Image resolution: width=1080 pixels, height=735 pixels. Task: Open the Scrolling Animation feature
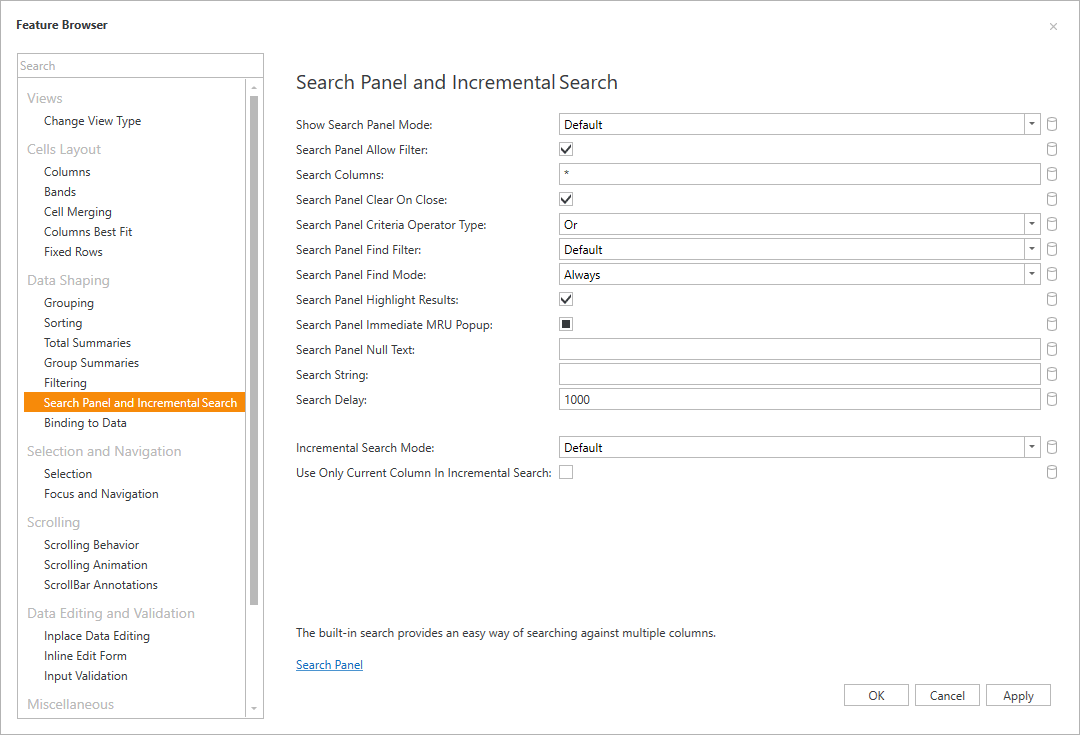(x=95, y=565)
